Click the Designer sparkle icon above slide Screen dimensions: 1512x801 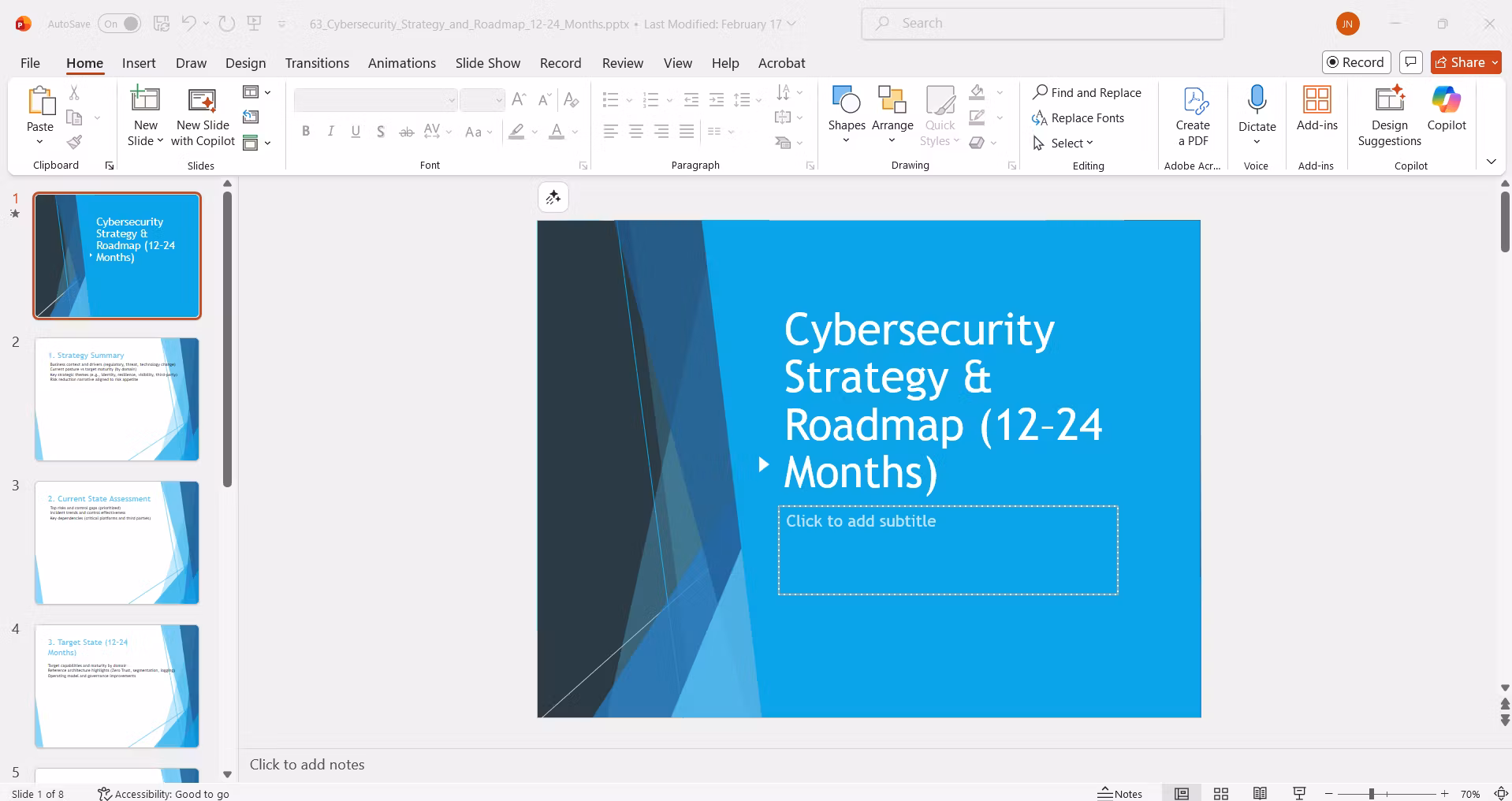pyautogui.click(x=553, y=197)
